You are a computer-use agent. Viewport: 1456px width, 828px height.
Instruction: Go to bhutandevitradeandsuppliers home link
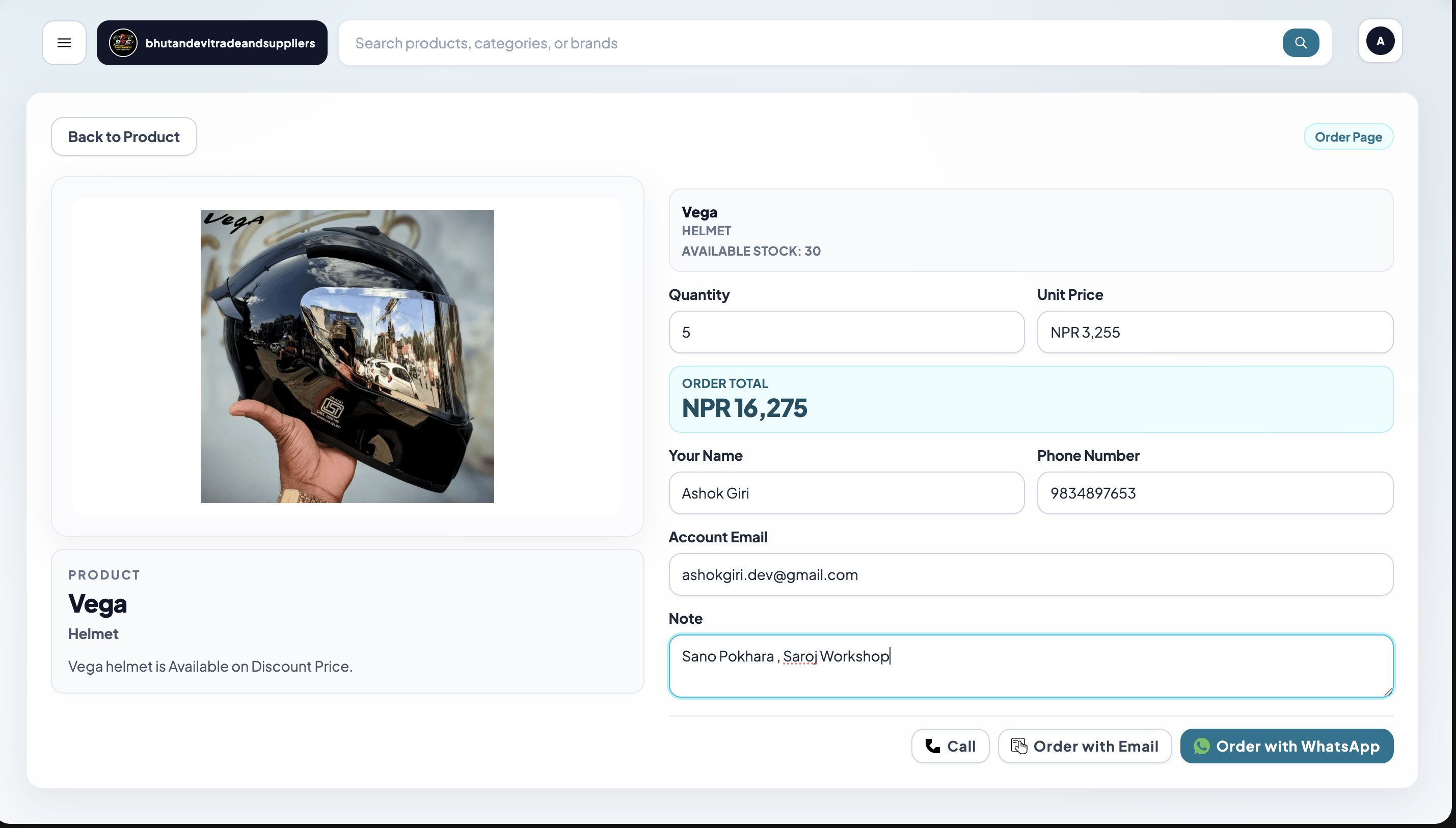click(x=212, y=43)
